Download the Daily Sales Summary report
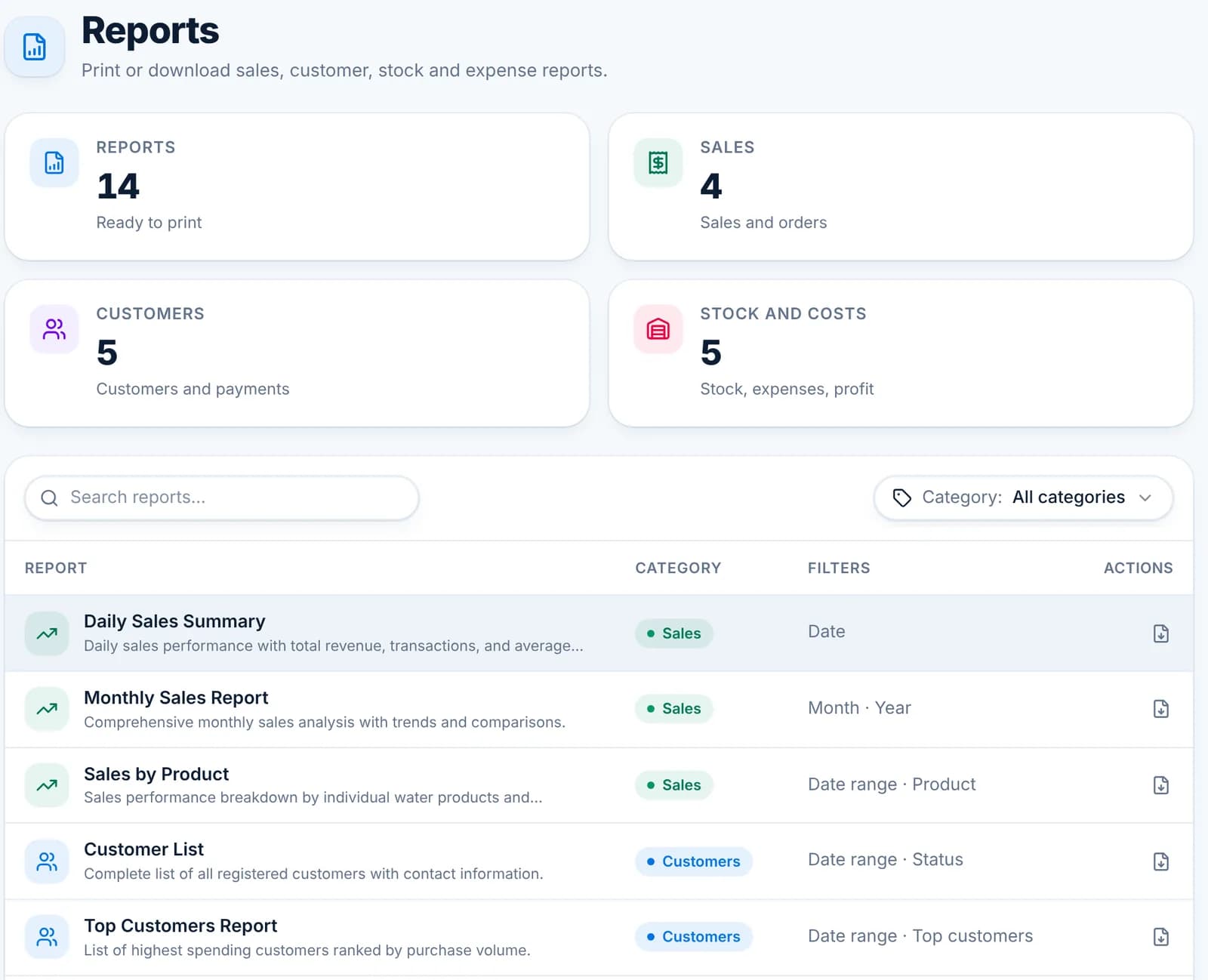Viewport: 1208px width, 980px height. [x=1161, y=633]
